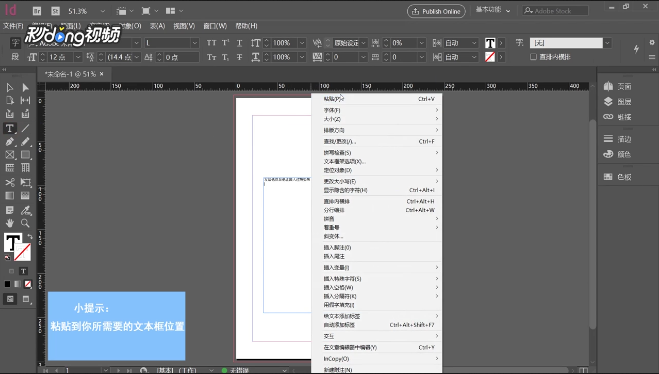Select the Eyedropper tool
This screenshot has width=659, height=374.
tap(25, 210)
